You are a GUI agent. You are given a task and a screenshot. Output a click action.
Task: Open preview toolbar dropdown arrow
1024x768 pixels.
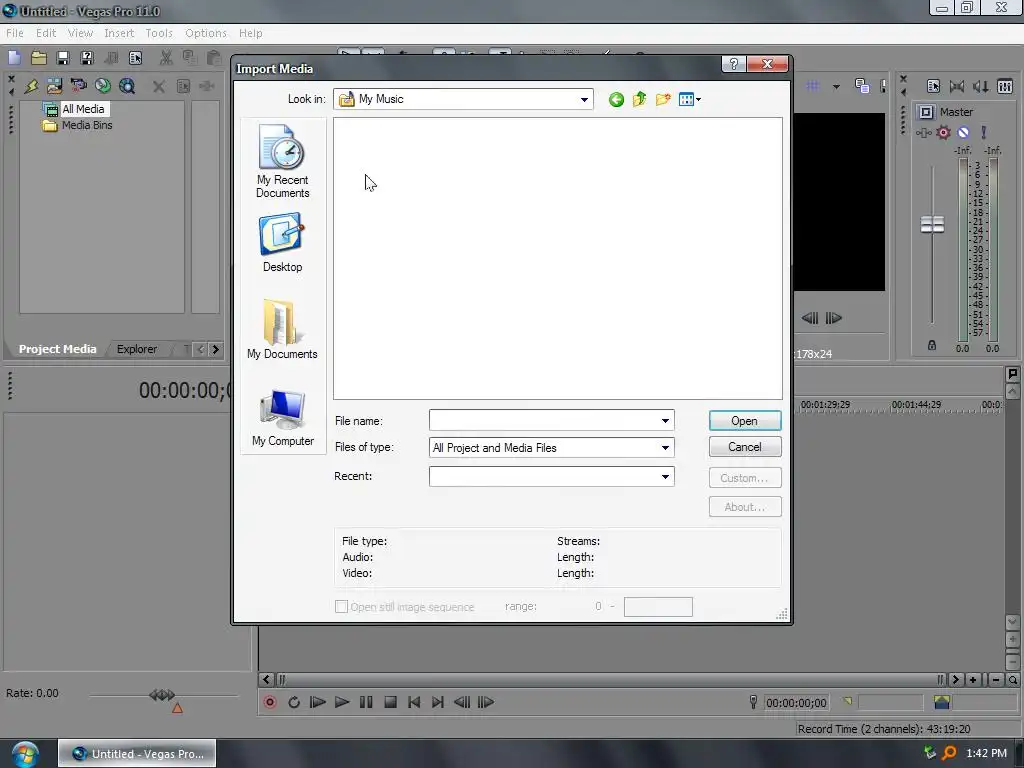point(836,86)
